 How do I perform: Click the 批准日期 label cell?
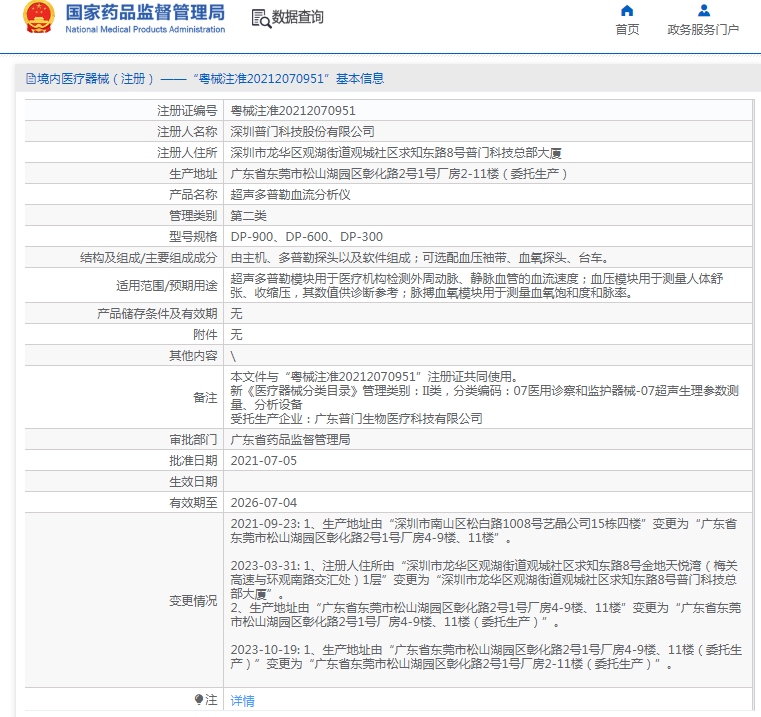click(124, 461)
